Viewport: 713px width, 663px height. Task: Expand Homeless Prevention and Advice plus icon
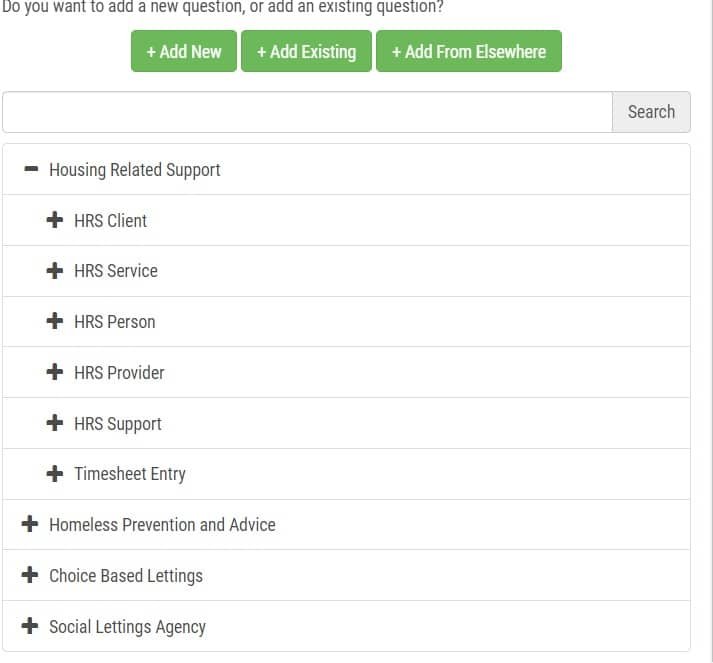(x=30, y=524)
